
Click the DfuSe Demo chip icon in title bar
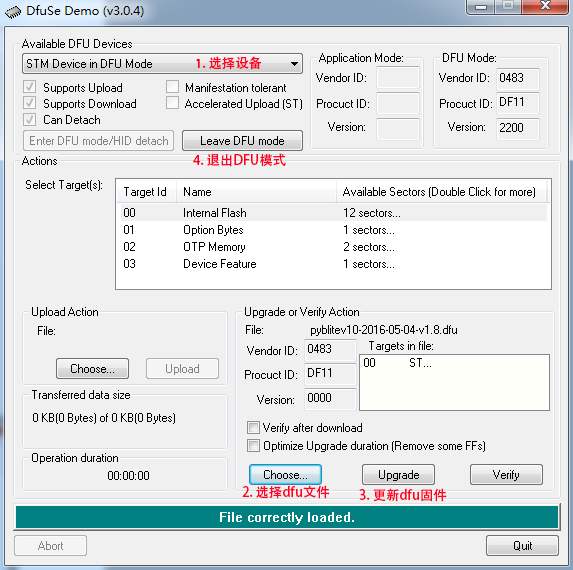click(x=13, y=12)
